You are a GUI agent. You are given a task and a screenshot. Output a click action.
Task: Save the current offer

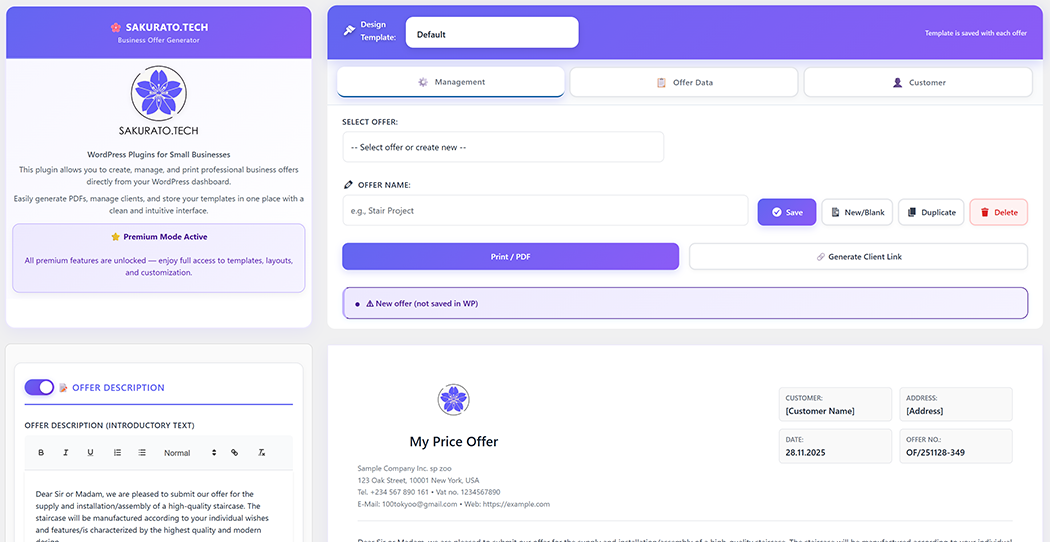click(x=786, y=212)
